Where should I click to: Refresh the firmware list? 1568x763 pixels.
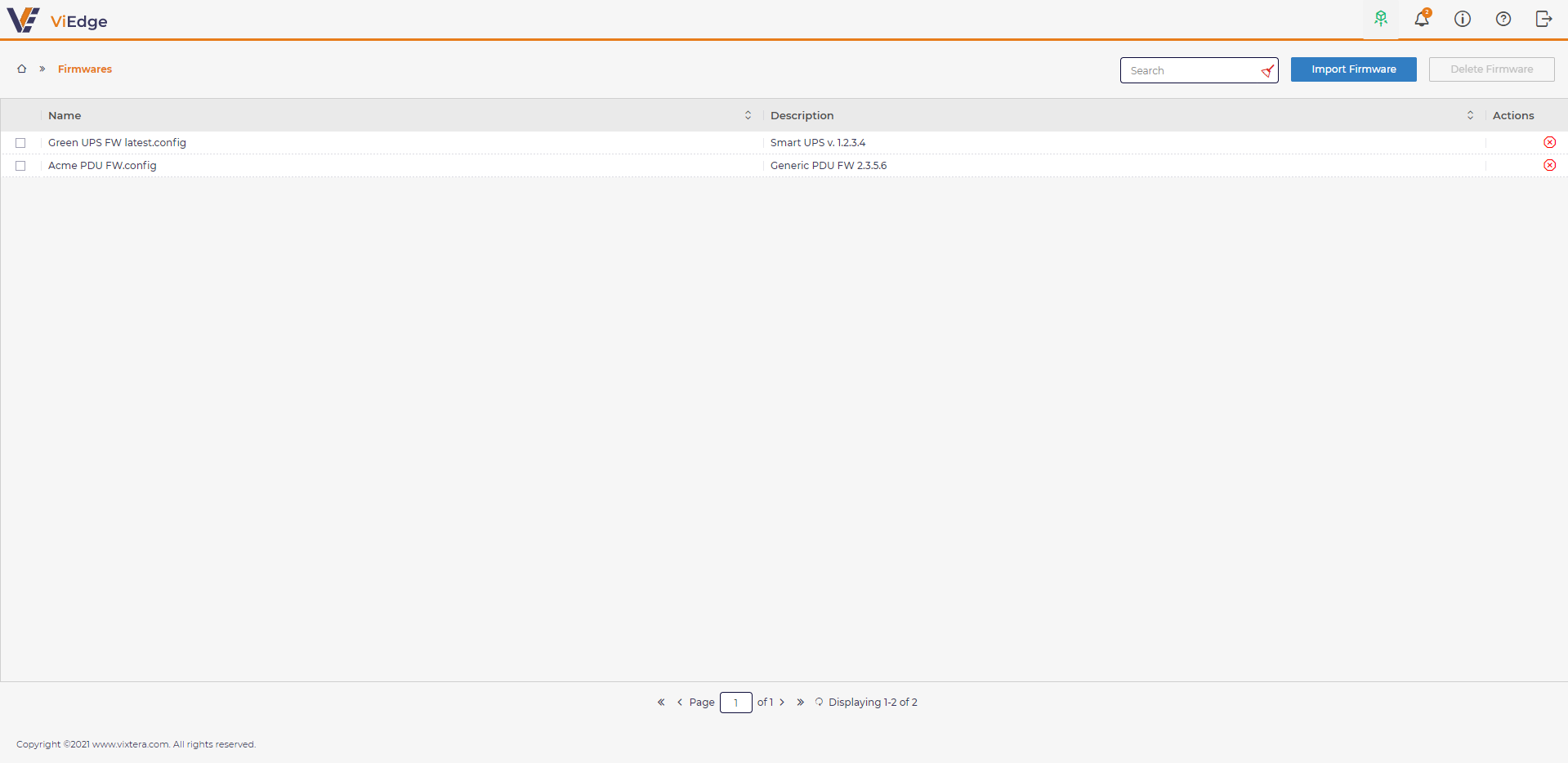(x=819, y=702)
